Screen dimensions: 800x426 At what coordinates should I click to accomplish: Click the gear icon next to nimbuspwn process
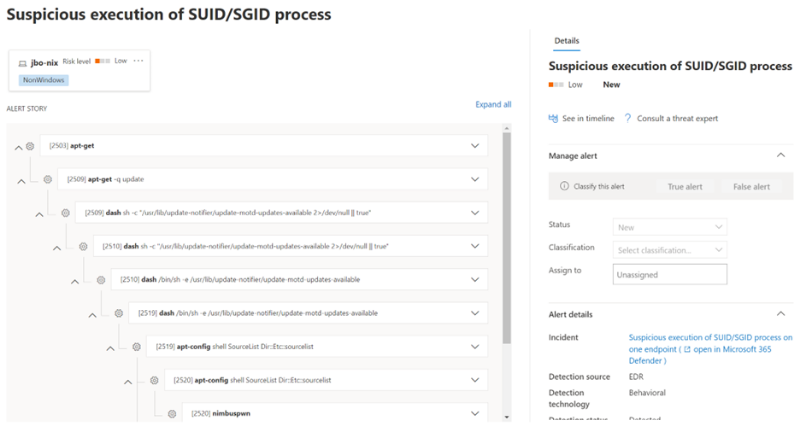point(170,413)
